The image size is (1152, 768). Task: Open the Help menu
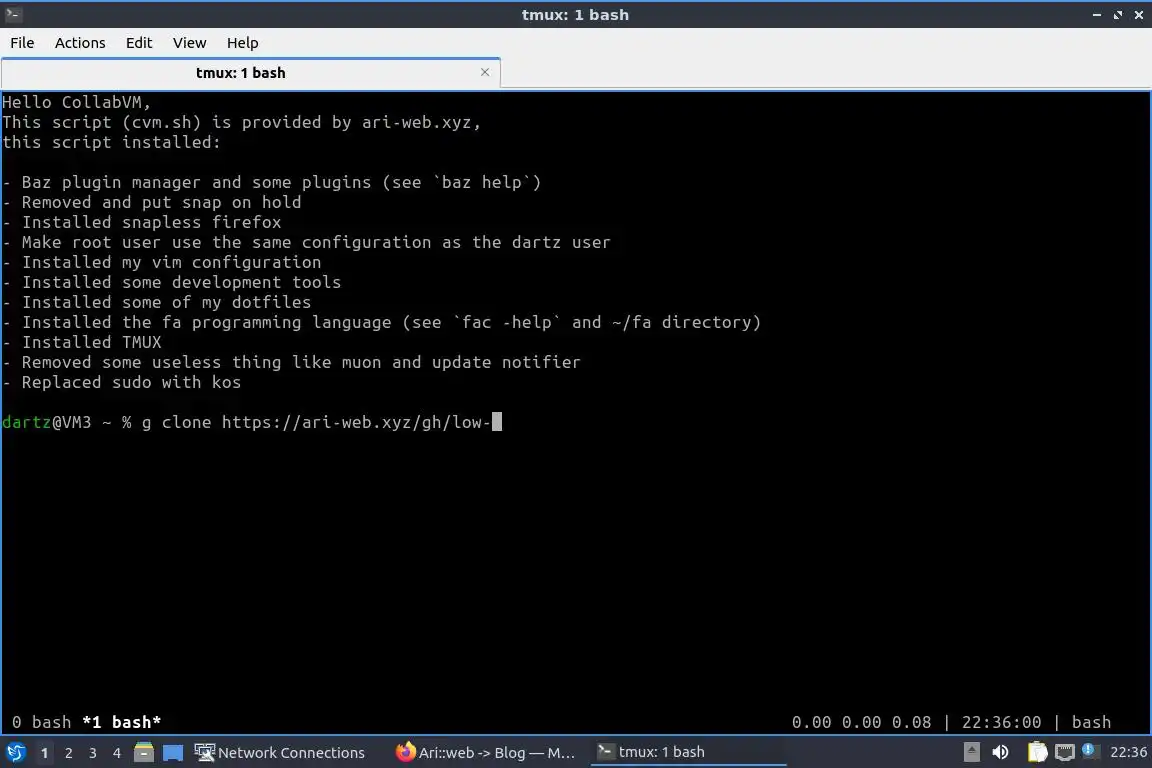(242, 43)
